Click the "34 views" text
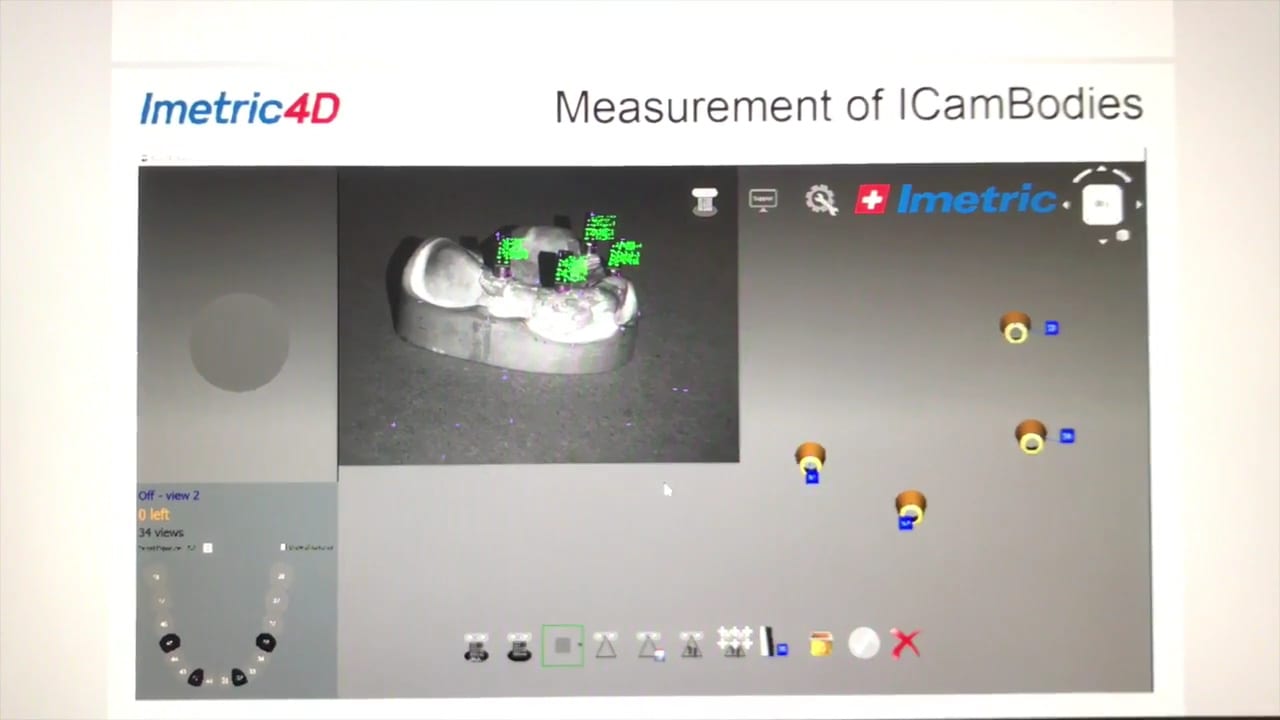Image resolution: width=1280 pixels, height=720 pixels. (x=161, y=532)
